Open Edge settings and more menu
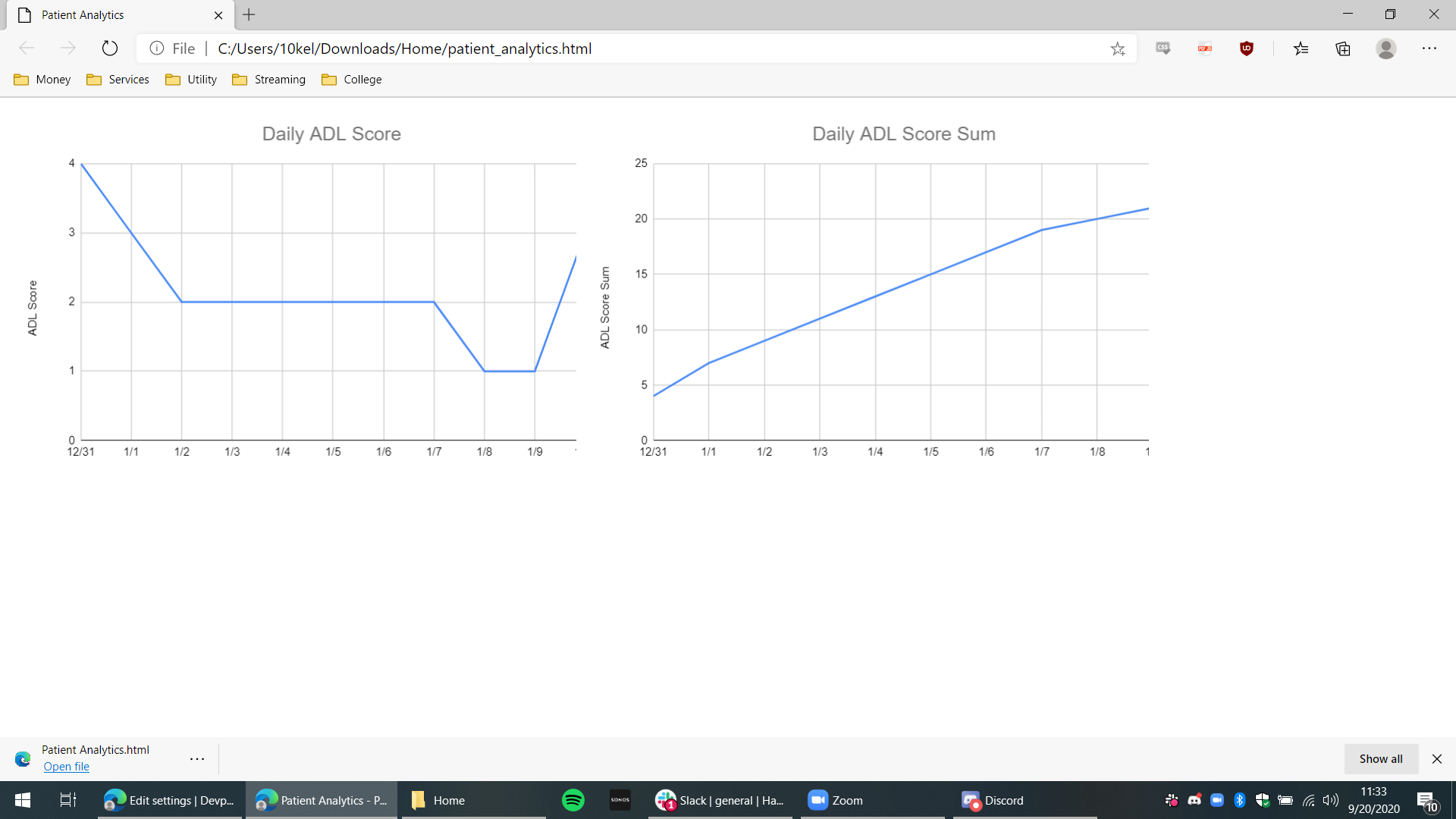 coord(1429,49)
